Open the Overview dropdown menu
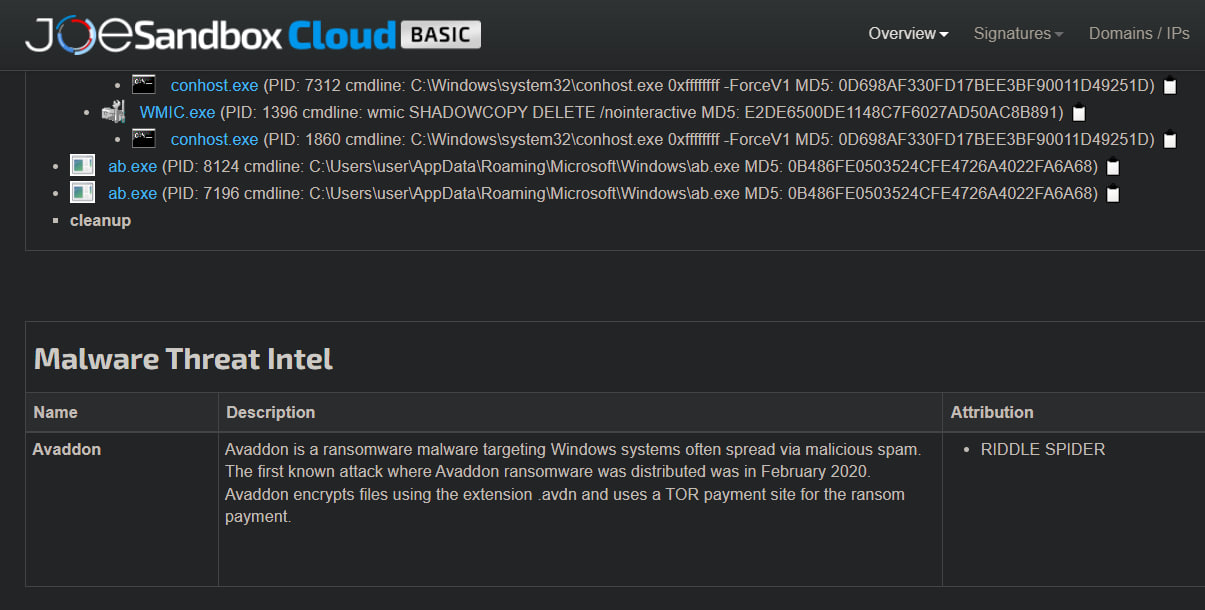1205x610 pixels. click(908, 34)
